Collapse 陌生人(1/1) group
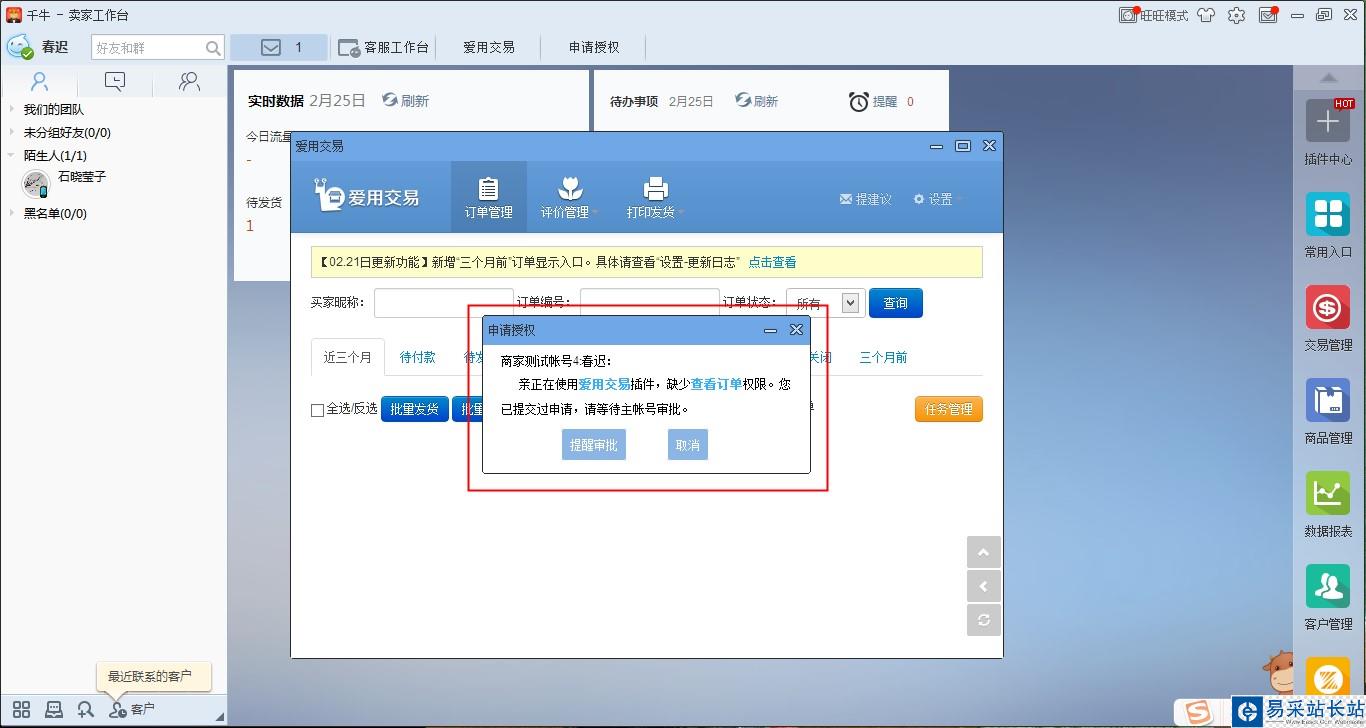1366x728 pixels. coord(12,155)
